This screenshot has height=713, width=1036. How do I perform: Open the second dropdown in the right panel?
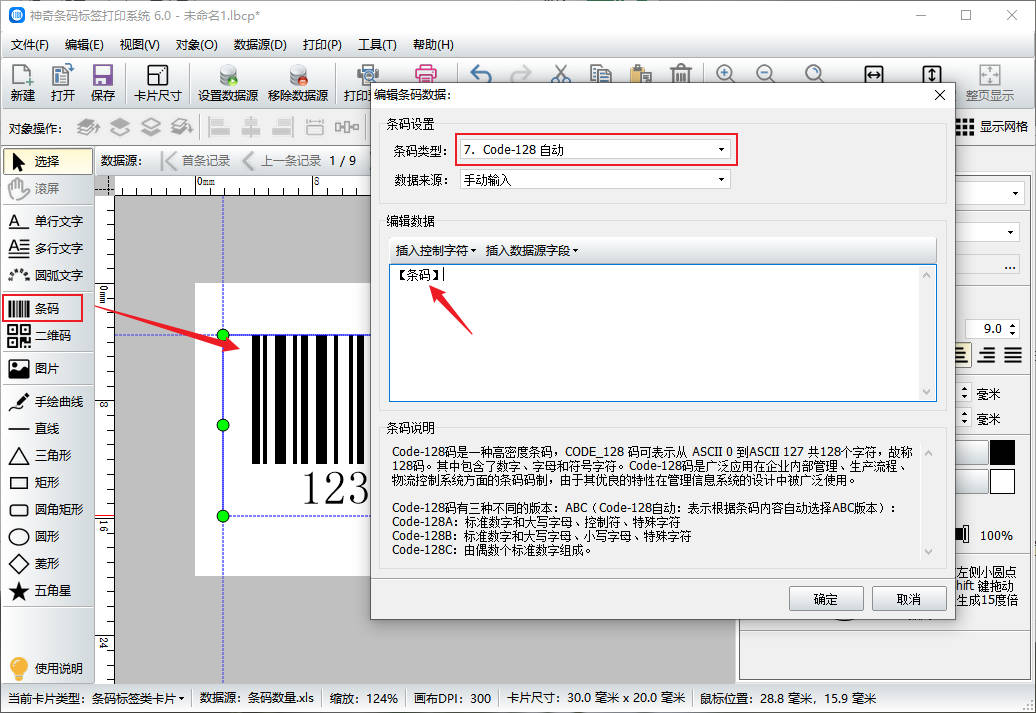[1010, 233]
